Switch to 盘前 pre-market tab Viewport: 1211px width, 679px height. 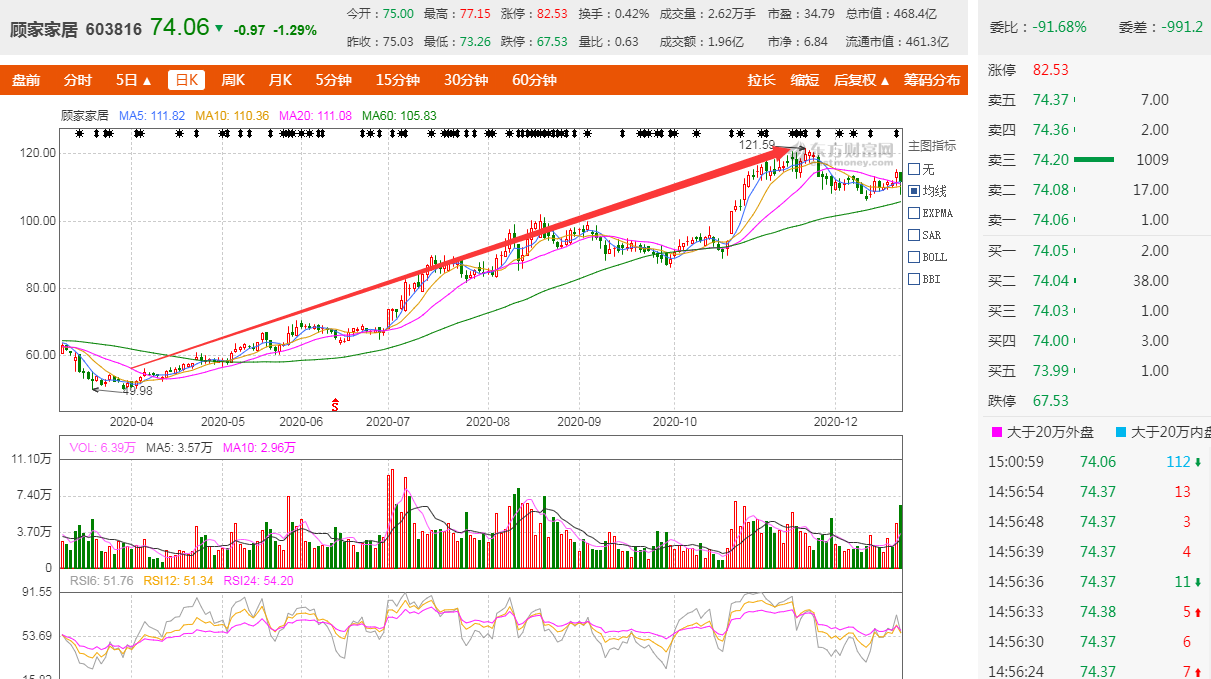[x=26, y=80]
